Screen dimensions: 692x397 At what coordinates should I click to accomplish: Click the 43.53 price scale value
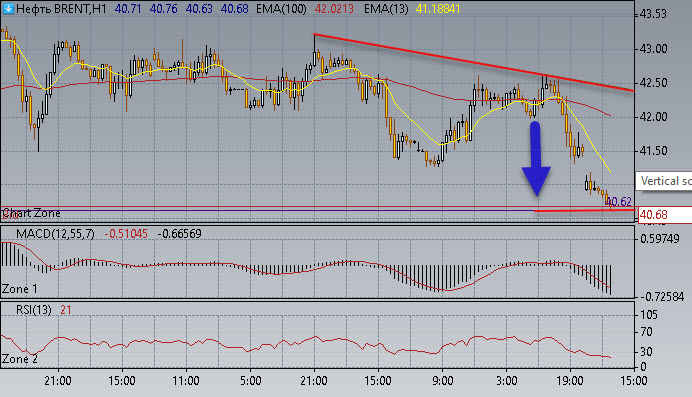653,14
